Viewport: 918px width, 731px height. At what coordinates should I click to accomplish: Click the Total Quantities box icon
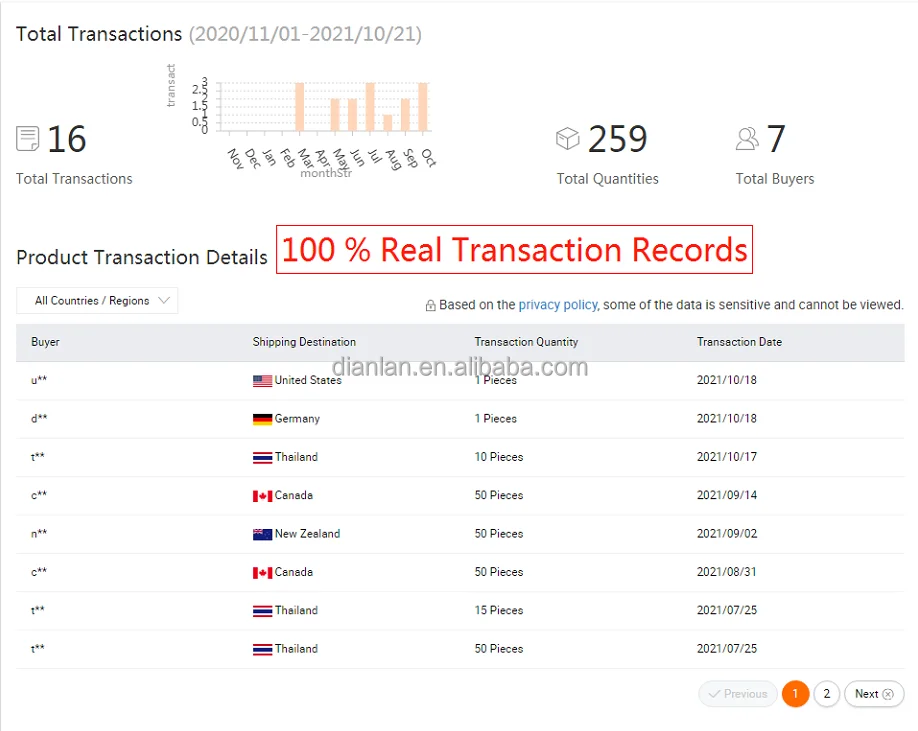coord(567,139)
